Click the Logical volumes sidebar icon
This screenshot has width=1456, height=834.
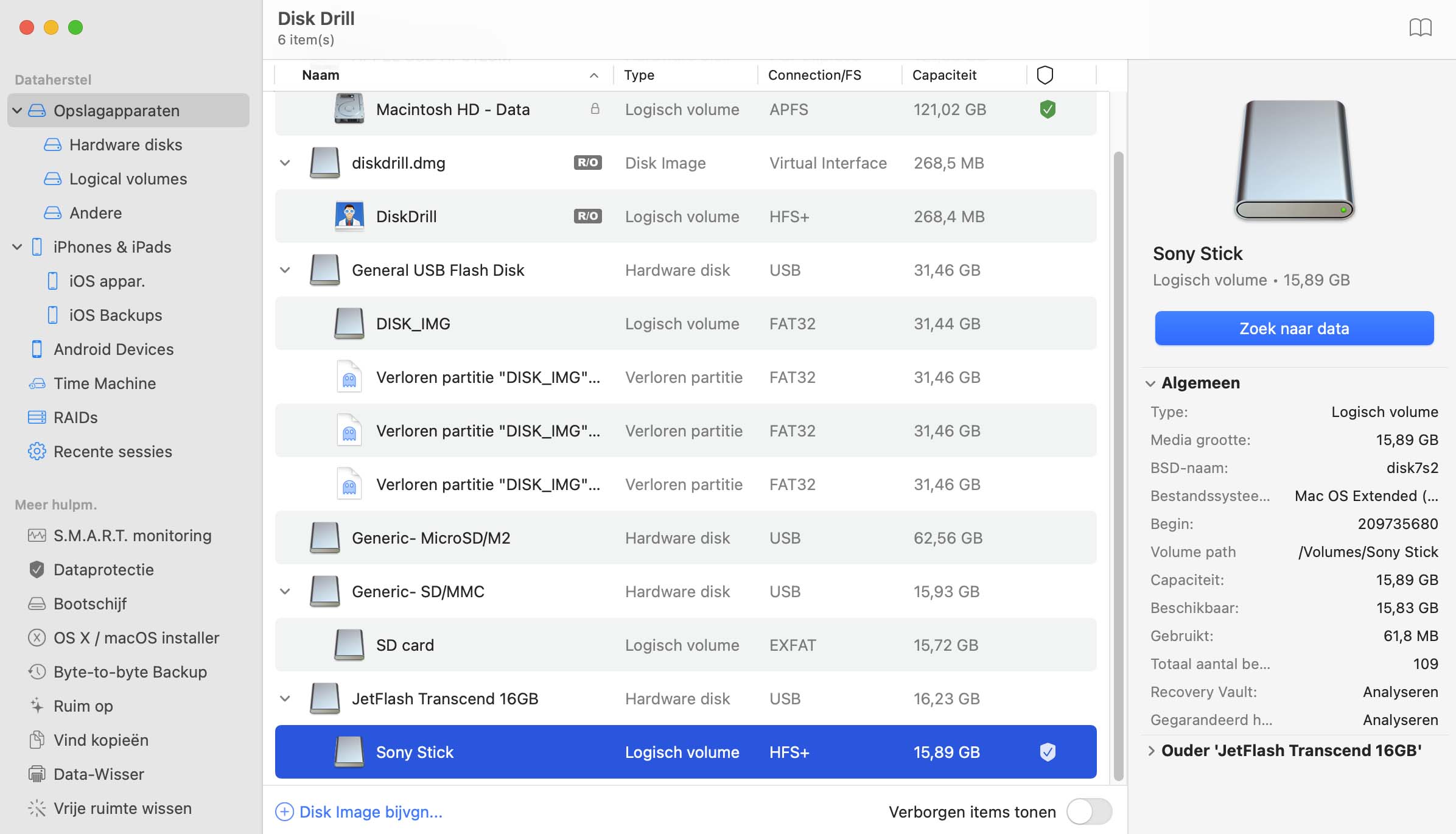coord(53,179)
